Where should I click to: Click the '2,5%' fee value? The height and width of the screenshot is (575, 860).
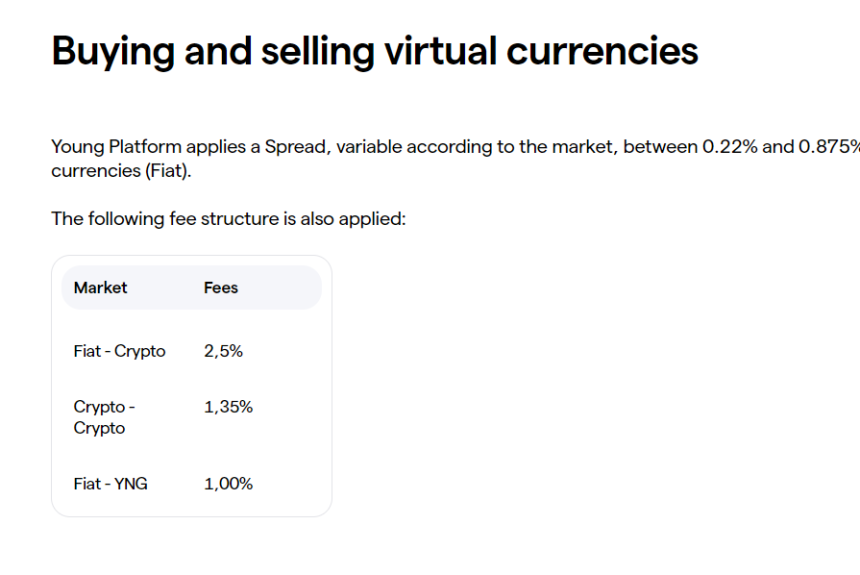pyautogui.click(x=223, y=351)
